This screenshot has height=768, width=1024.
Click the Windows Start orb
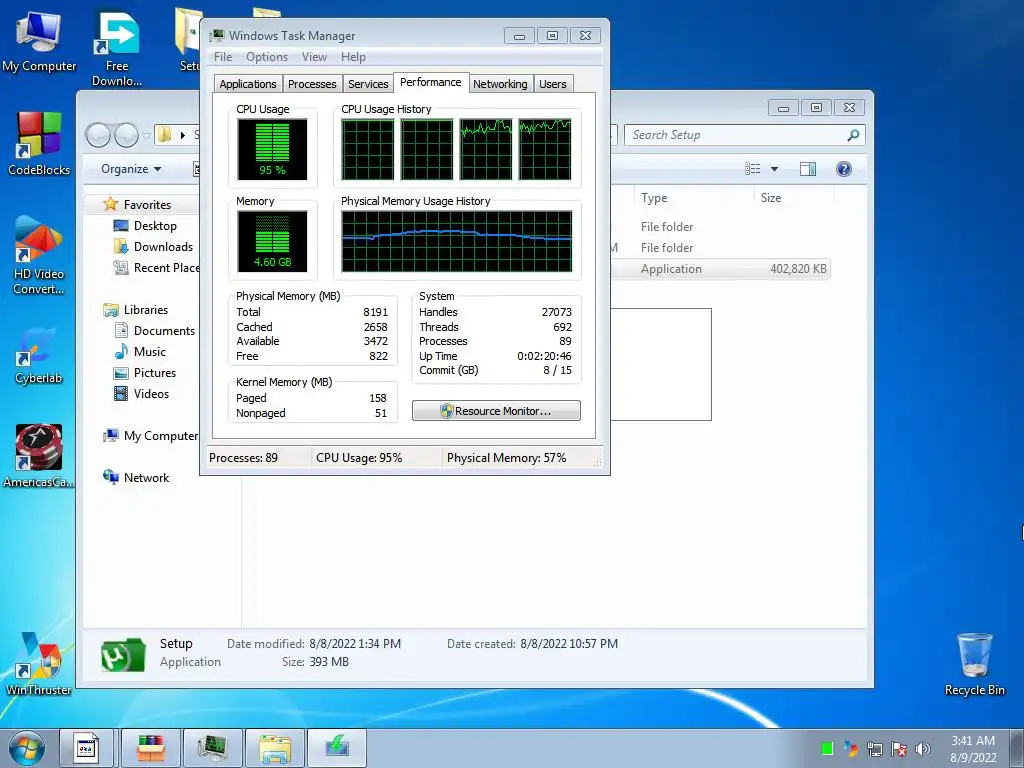[27, 748]
